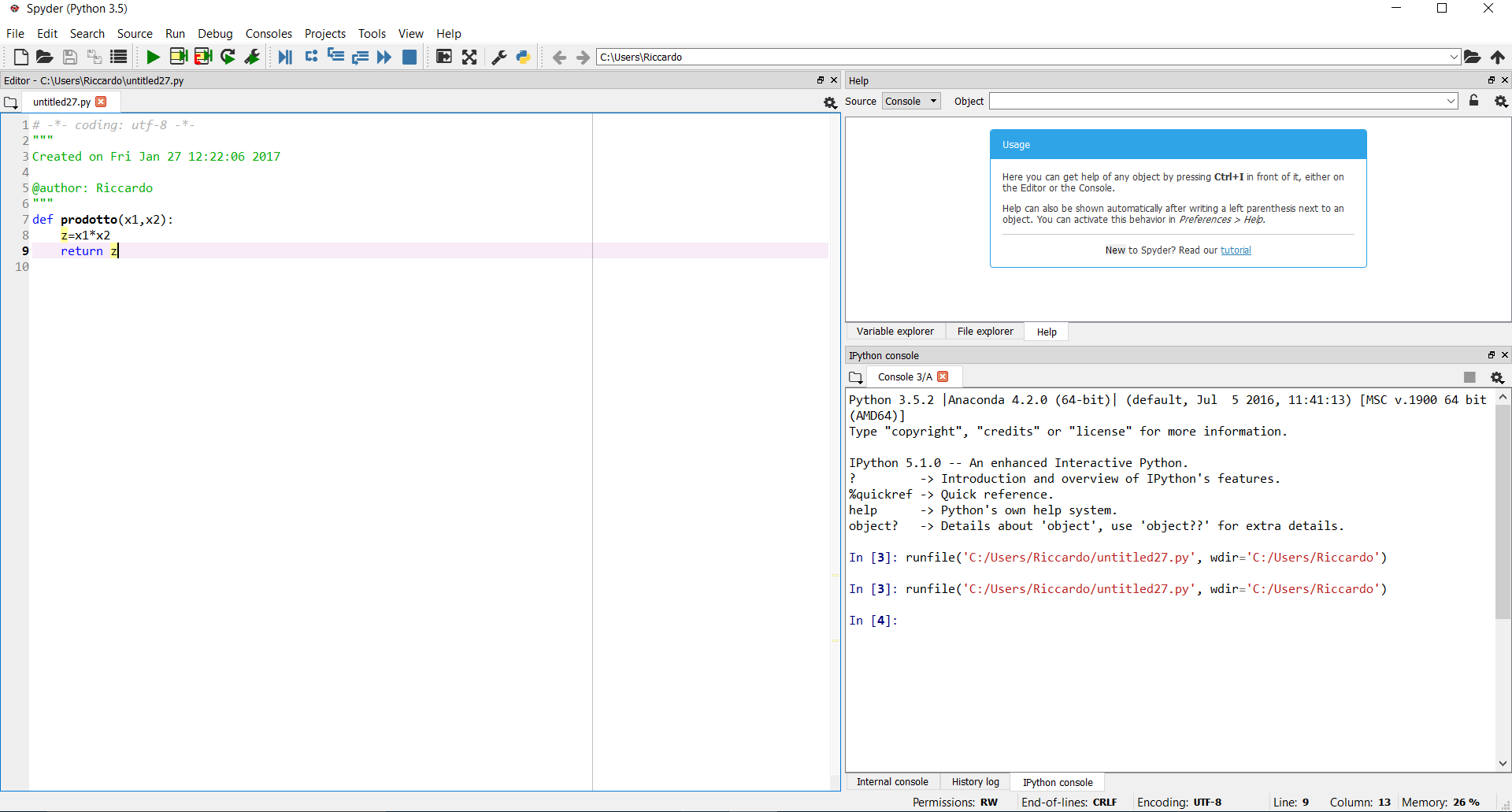Create a new file from the toolbar
This screenshot has width=1512, height=812.
[x=21, y=57]
